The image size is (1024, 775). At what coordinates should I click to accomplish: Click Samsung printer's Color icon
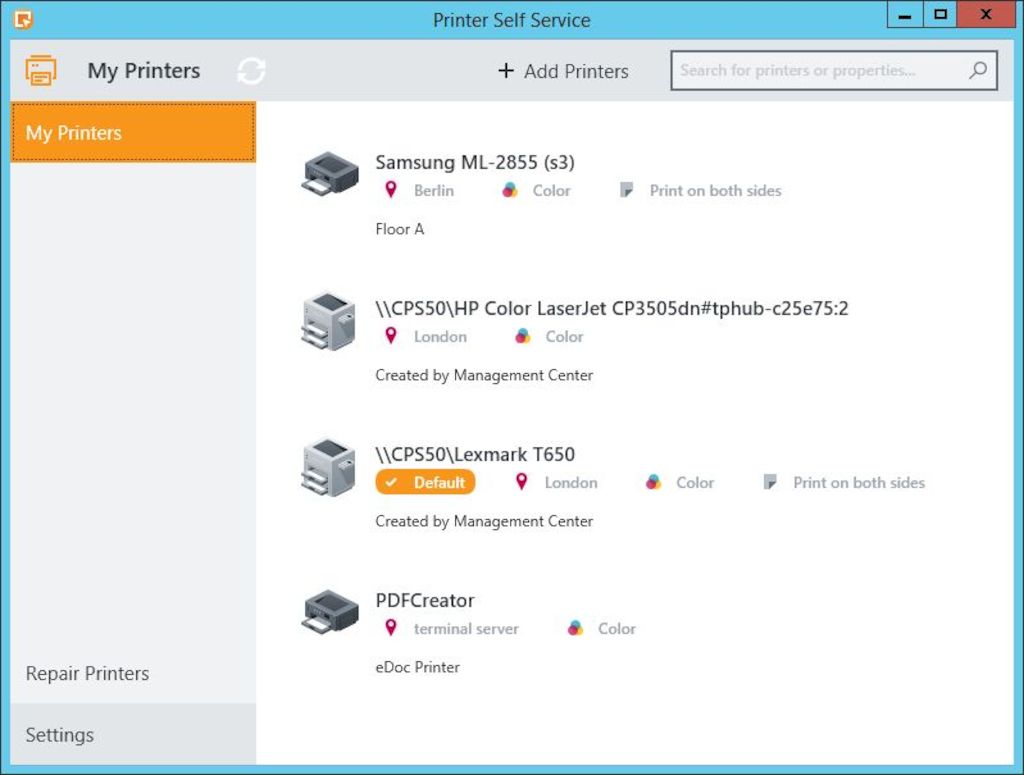509,190
